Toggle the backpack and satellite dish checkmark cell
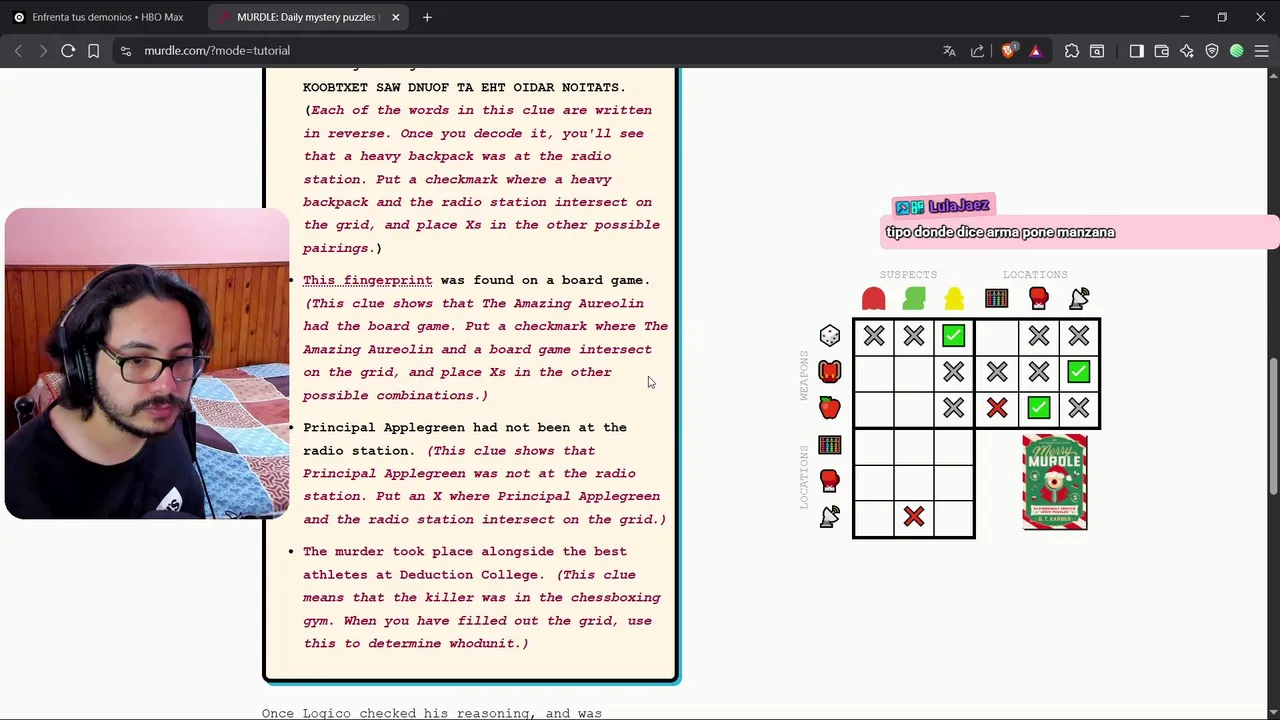 point(1078,372)
